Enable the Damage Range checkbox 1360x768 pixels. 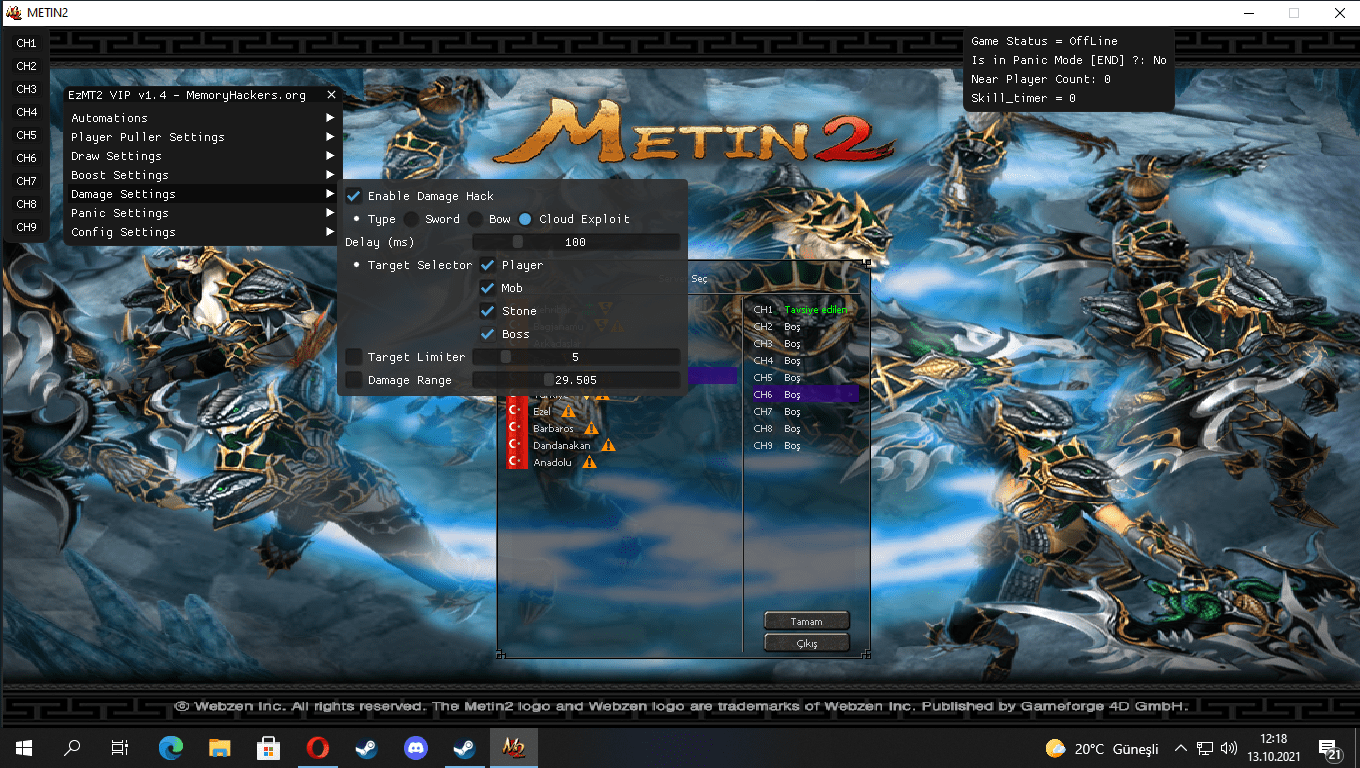click(x=353, y=380)
